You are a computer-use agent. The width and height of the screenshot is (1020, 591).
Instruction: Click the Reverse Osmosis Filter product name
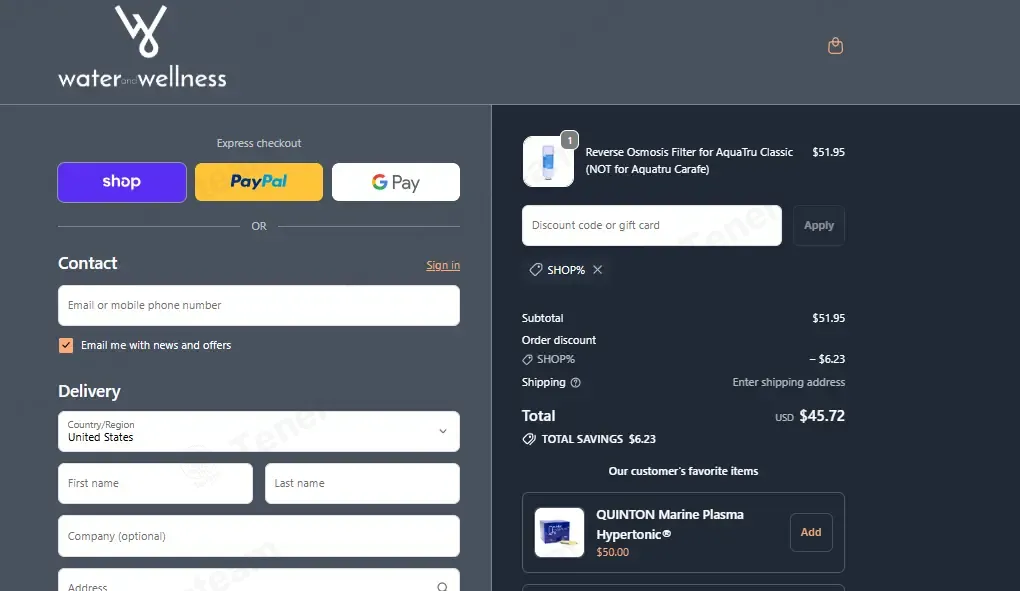point(689,161)
